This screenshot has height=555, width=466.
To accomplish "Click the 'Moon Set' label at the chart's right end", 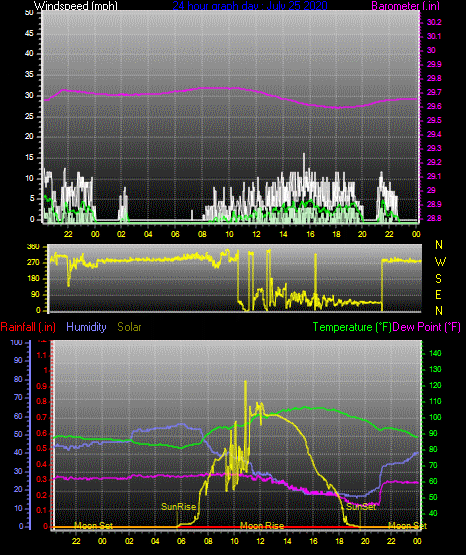I will point(408,526).
